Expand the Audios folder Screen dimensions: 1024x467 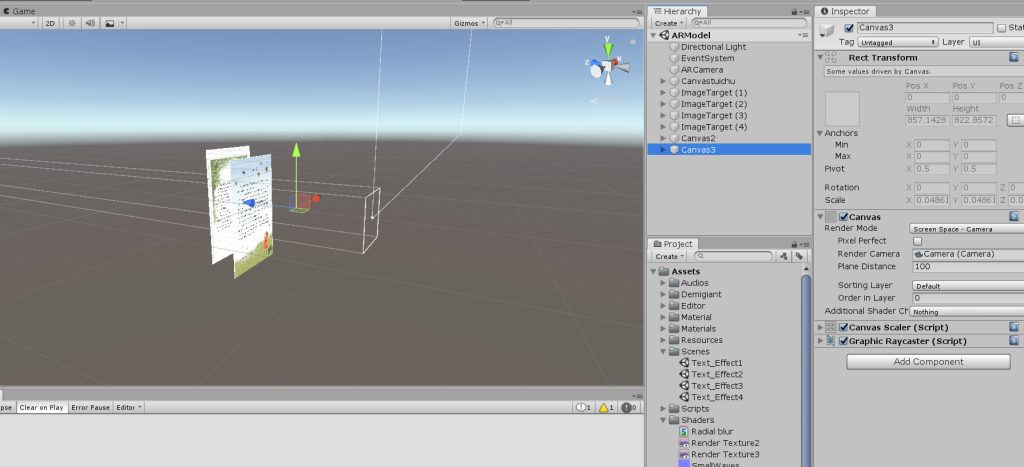pos(664,283)
